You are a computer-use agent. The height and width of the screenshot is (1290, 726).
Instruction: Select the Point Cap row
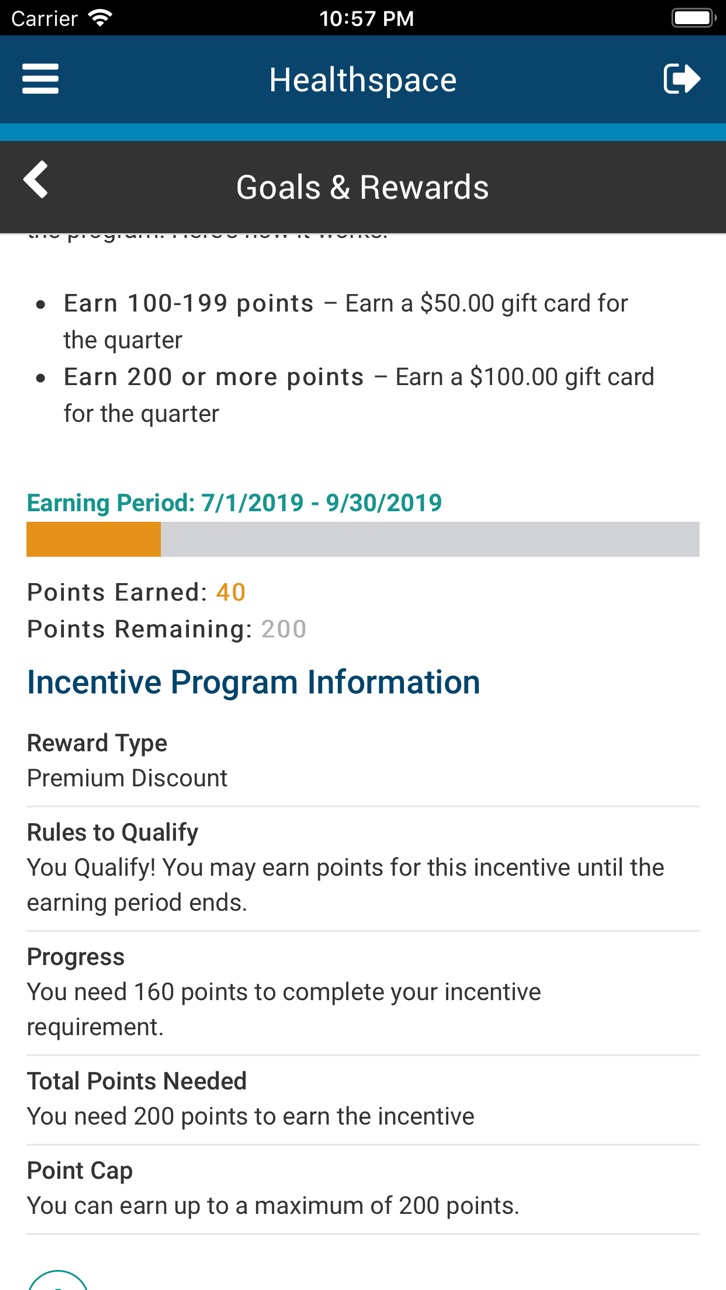[363, 1188]
